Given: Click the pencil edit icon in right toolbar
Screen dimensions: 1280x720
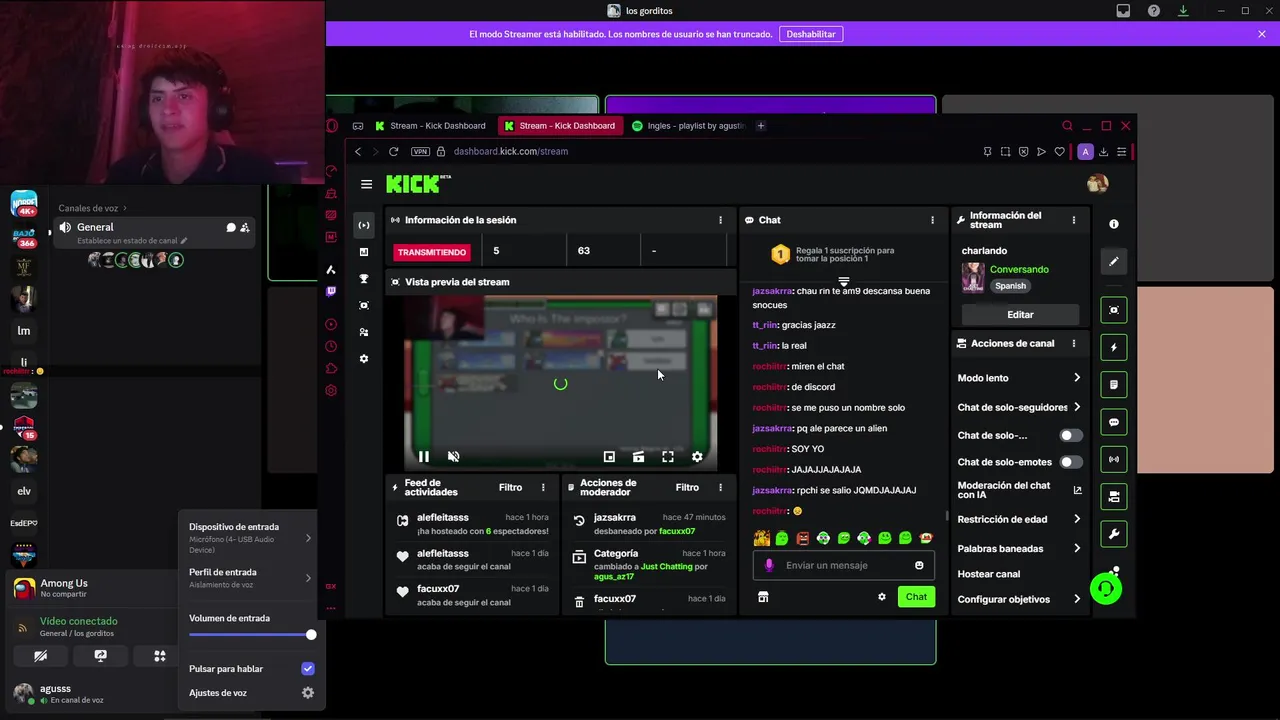Looking at the screenshot, I should click(x=1114, y=261).
